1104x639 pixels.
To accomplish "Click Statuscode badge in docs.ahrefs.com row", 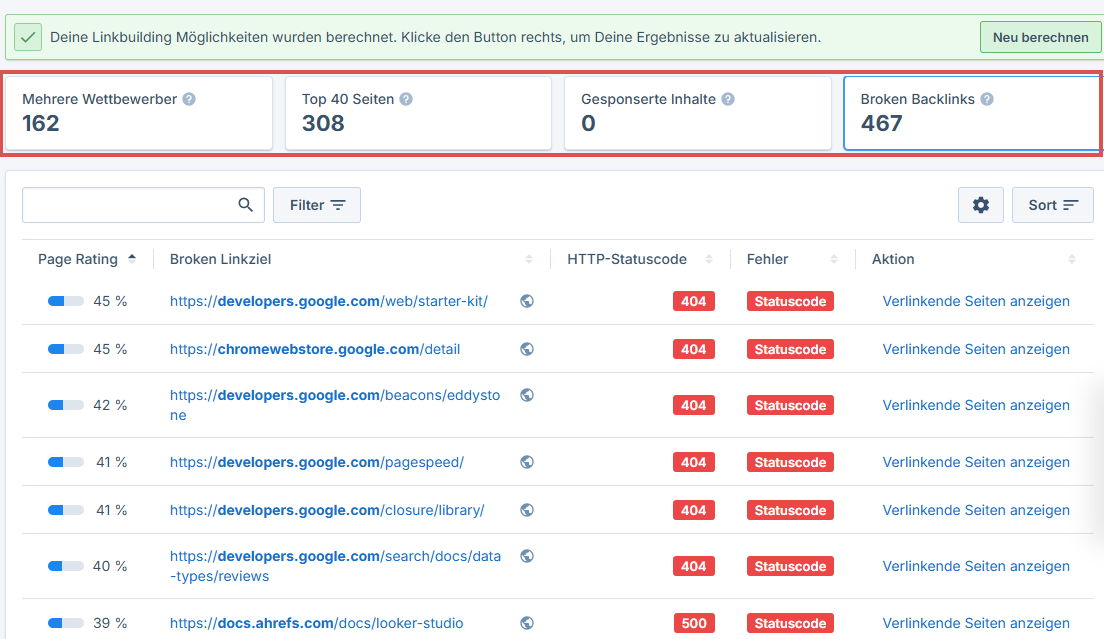I will coord(790,623).
